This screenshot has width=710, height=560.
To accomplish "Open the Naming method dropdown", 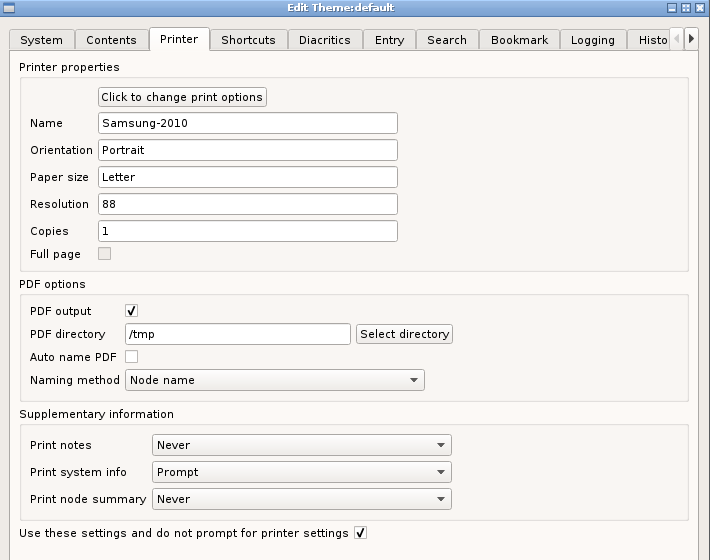I will [x=275, y=380].
